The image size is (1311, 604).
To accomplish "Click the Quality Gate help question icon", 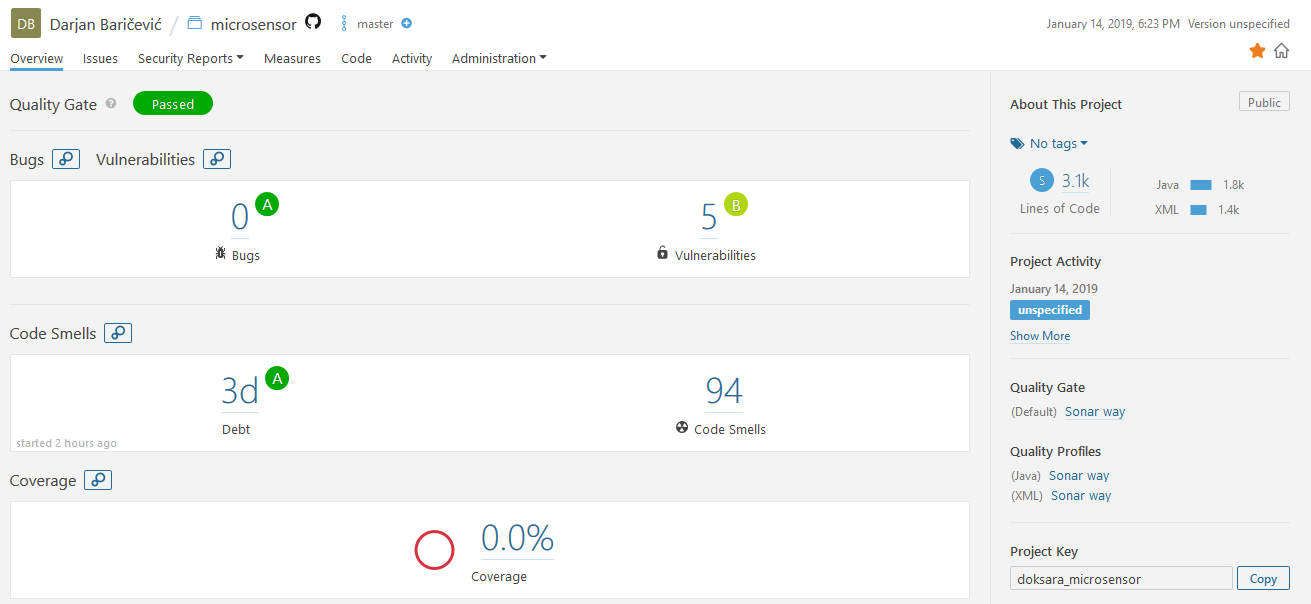I will [111, 104].
